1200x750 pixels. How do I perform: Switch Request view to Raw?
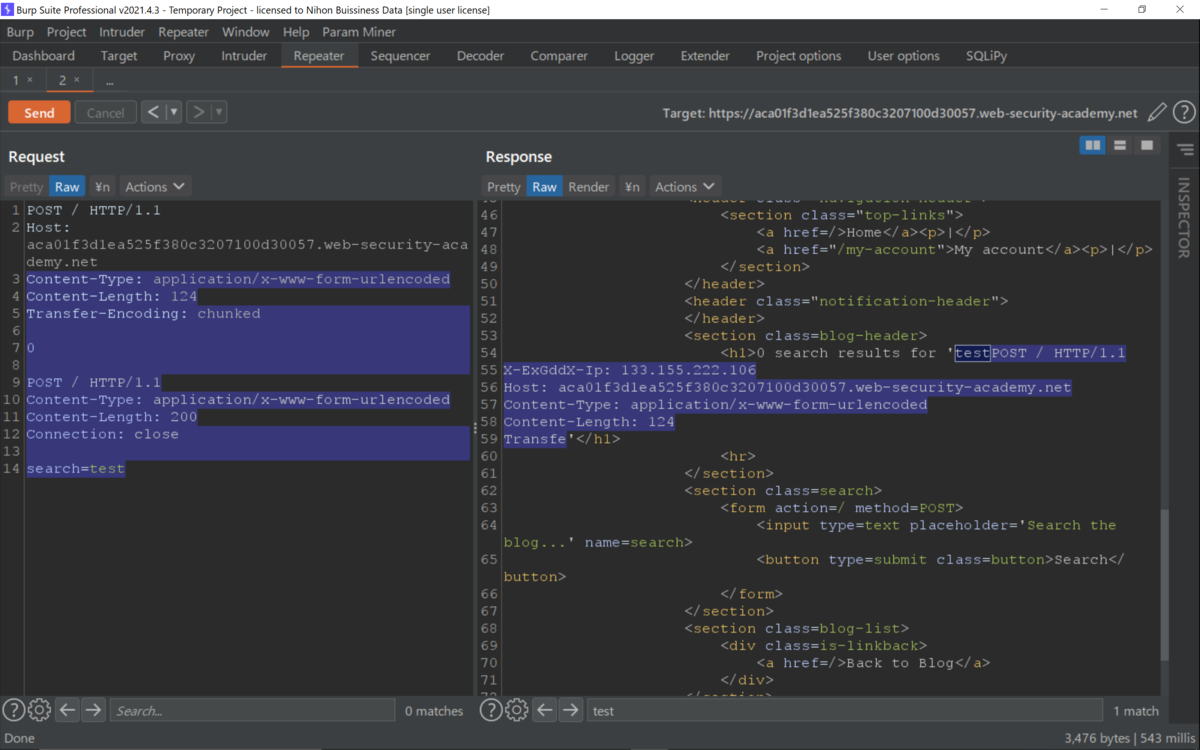click(x=67, y=186)
